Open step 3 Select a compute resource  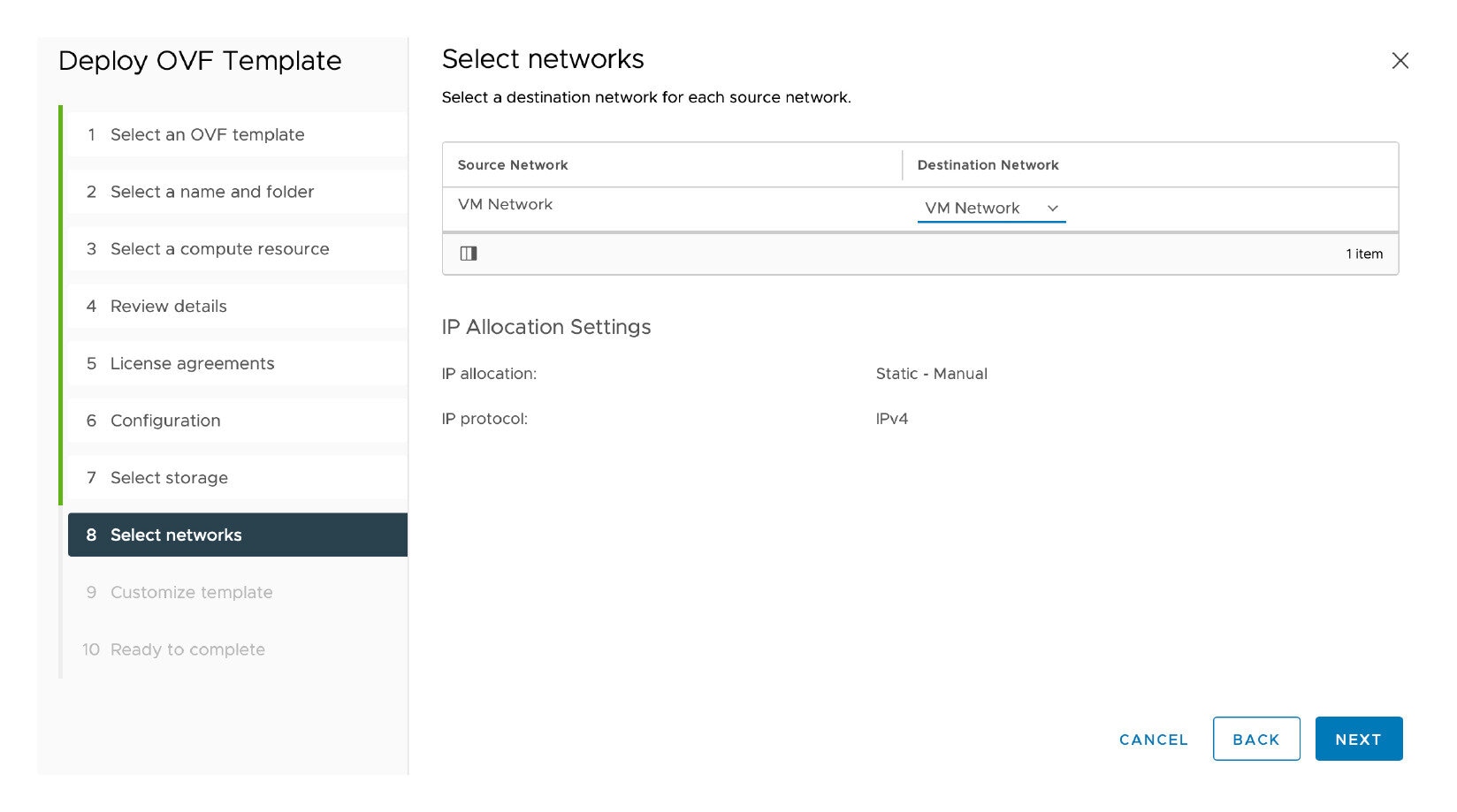coord(219,249)
